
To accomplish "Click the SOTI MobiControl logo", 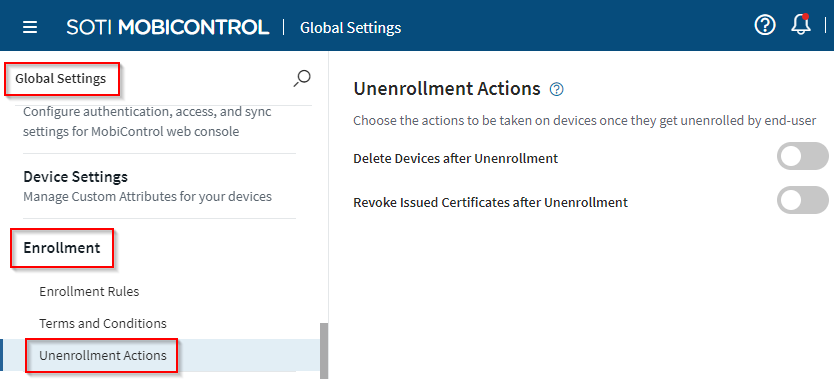I will tap(168, 27).
